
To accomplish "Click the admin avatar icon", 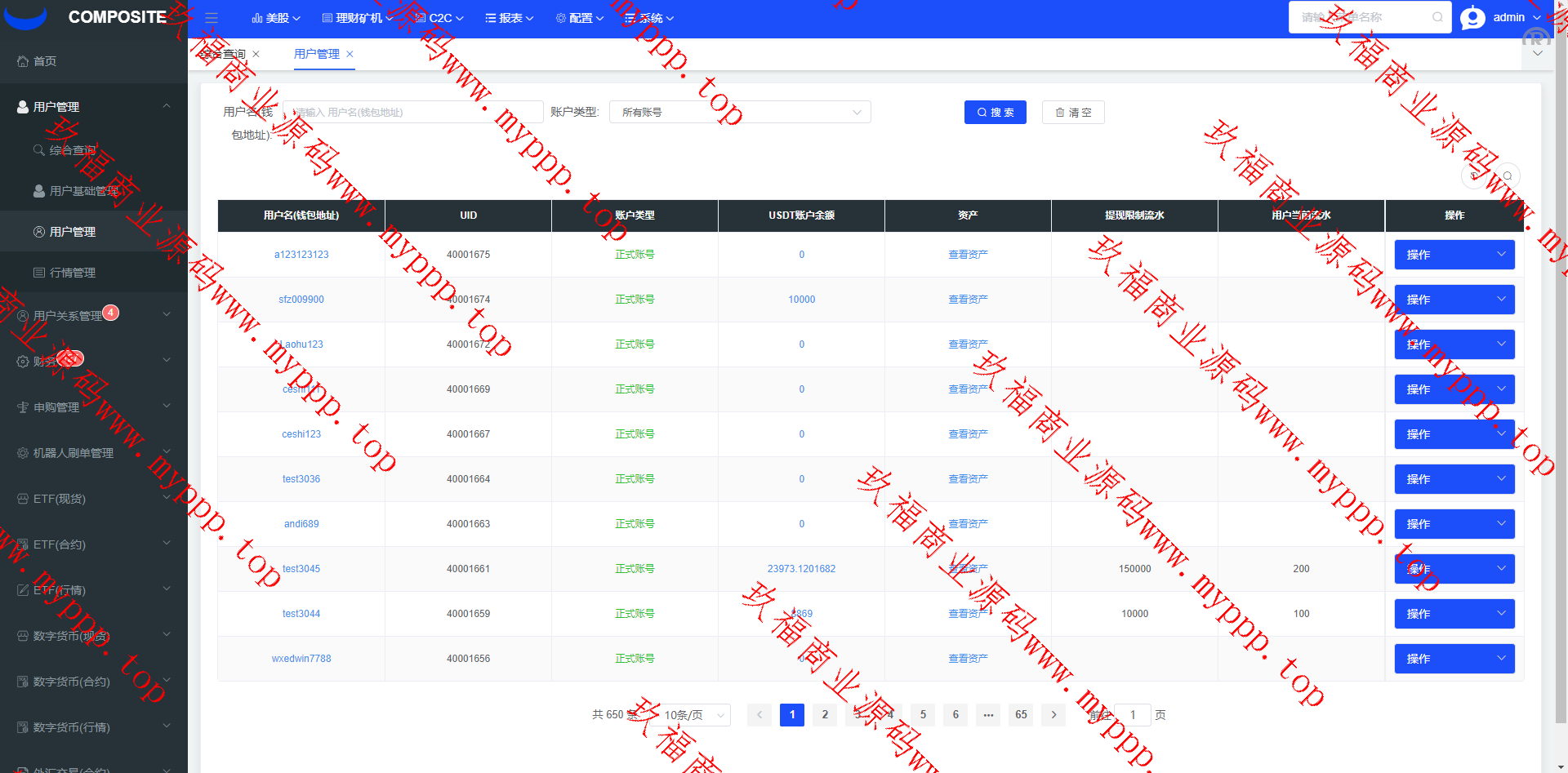I will tap(1472, 18).
